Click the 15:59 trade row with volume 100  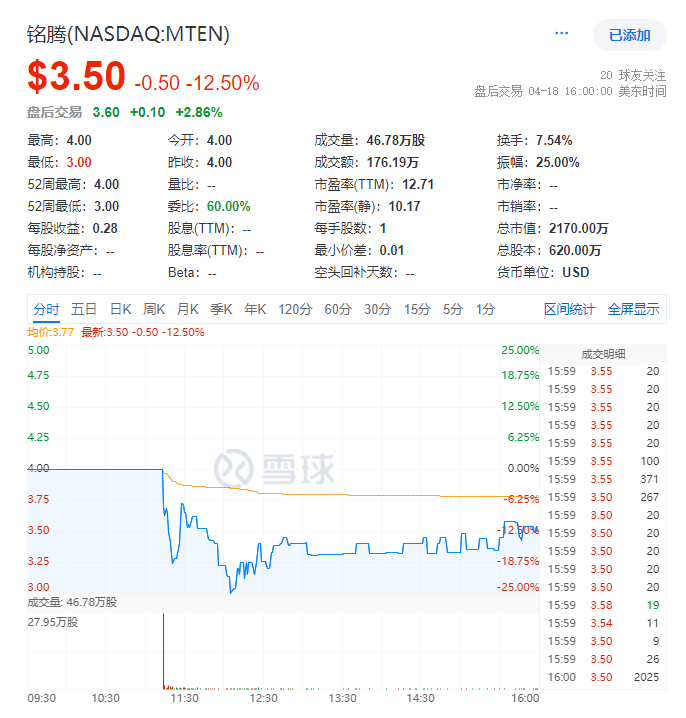[x=604, y=461]
